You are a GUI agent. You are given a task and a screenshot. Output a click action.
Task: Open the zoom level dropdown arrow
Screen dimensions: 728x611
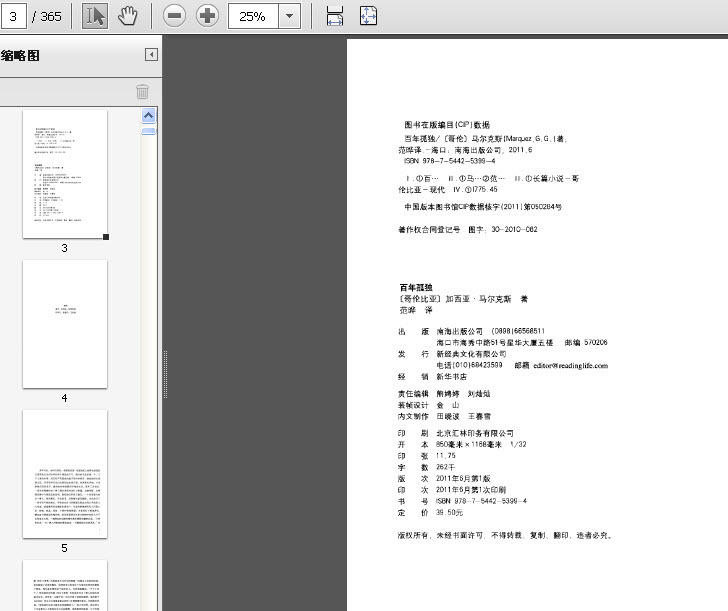pyautogui.click(x=289, y=16)
